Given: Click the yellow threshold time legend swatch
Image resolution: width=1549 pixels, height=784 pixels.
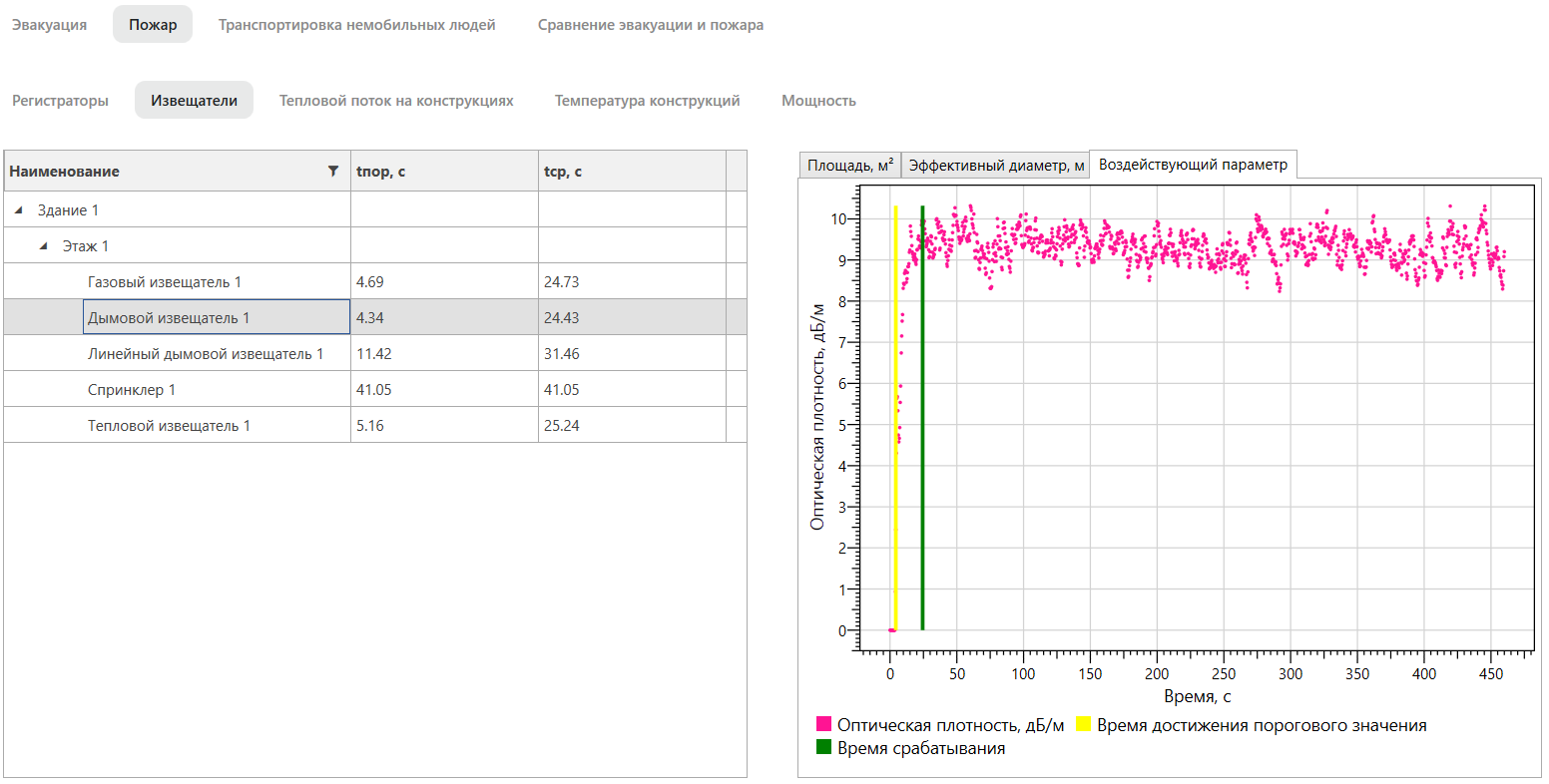Looking at the screenshot, I should [1083, 724].
